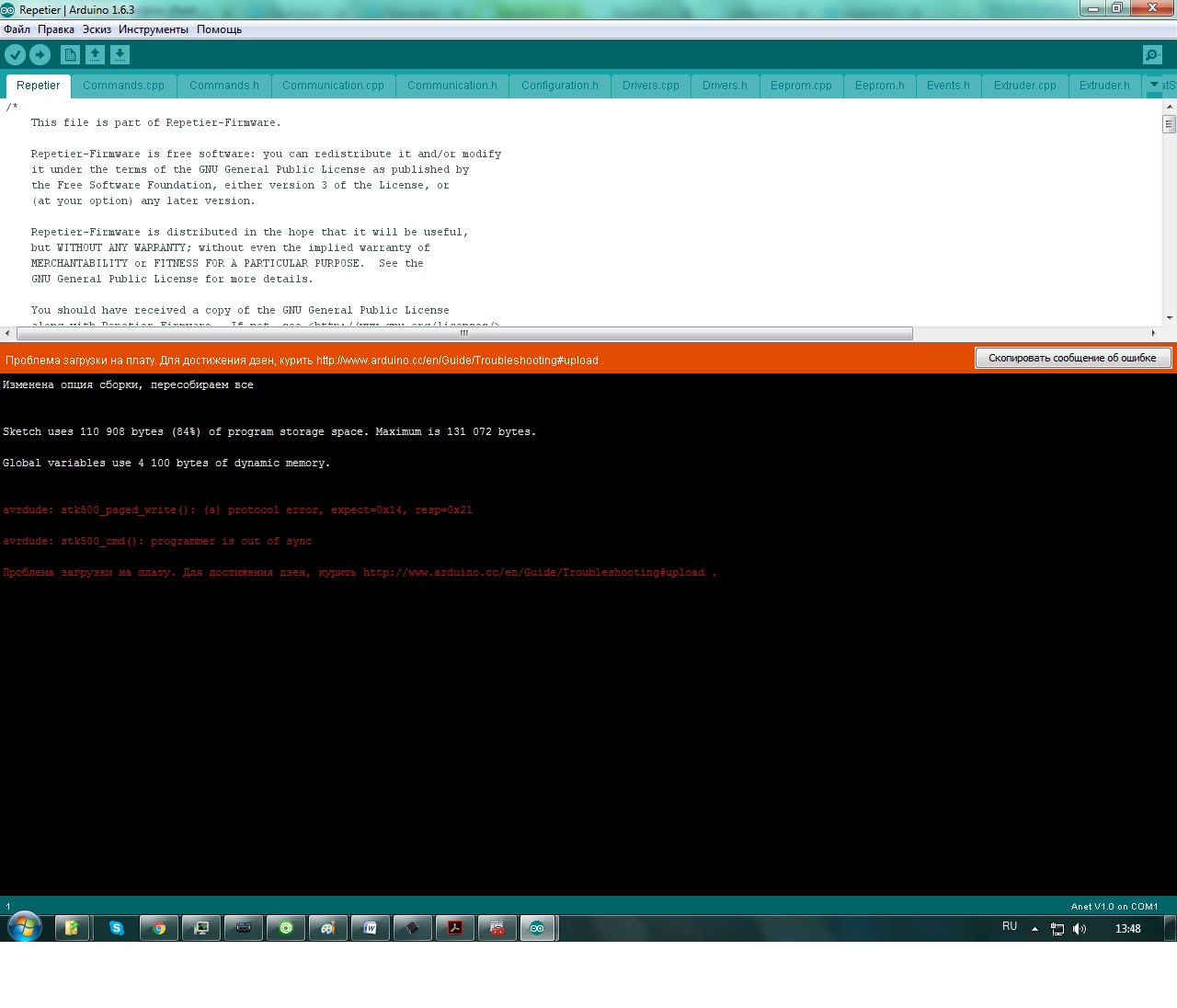Click the 'GNU General Public License for more details' line
1177x1008 pixels.
tap(172, 280)
